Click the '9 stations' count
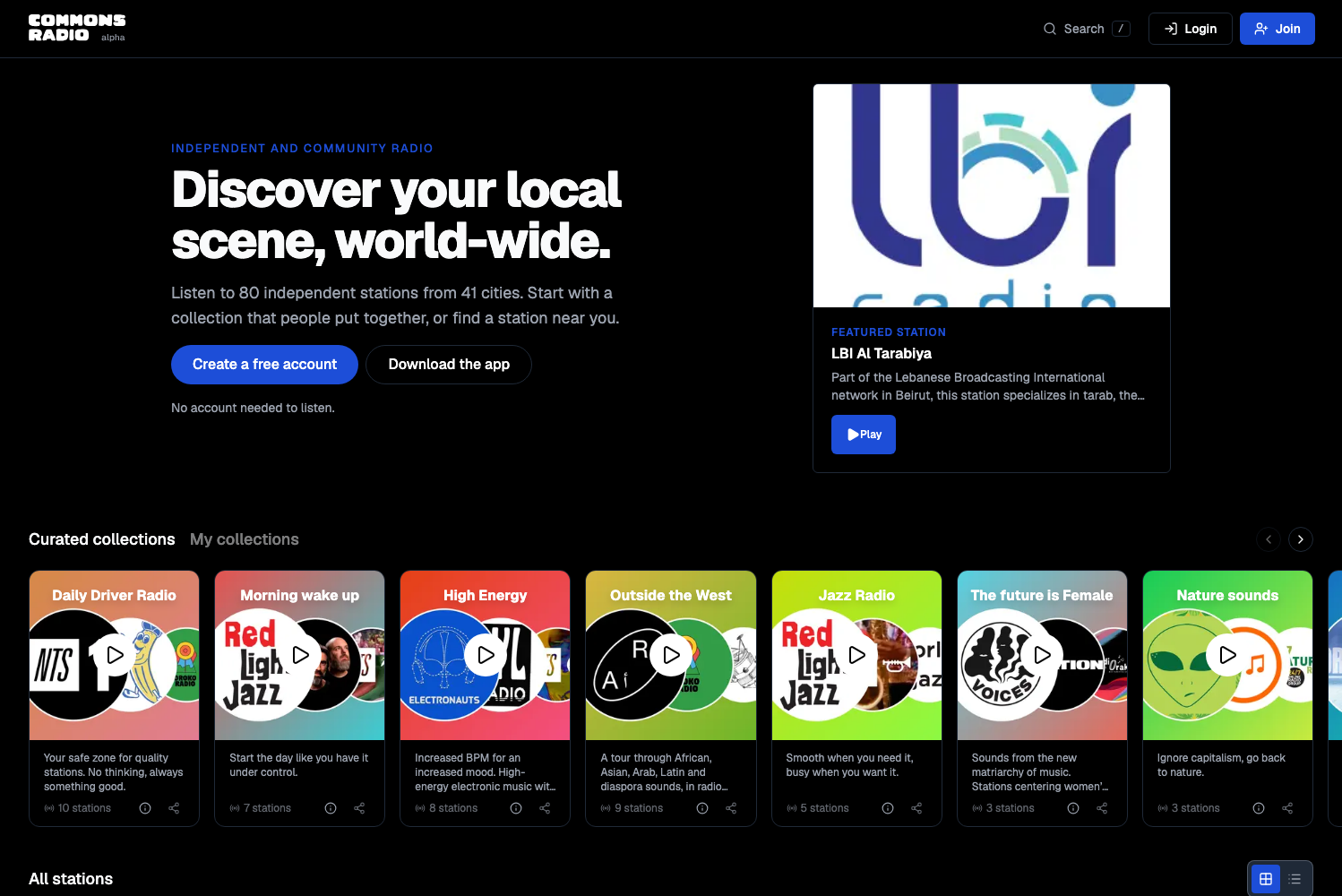The image size is (1342, 896). coord(632,808)
